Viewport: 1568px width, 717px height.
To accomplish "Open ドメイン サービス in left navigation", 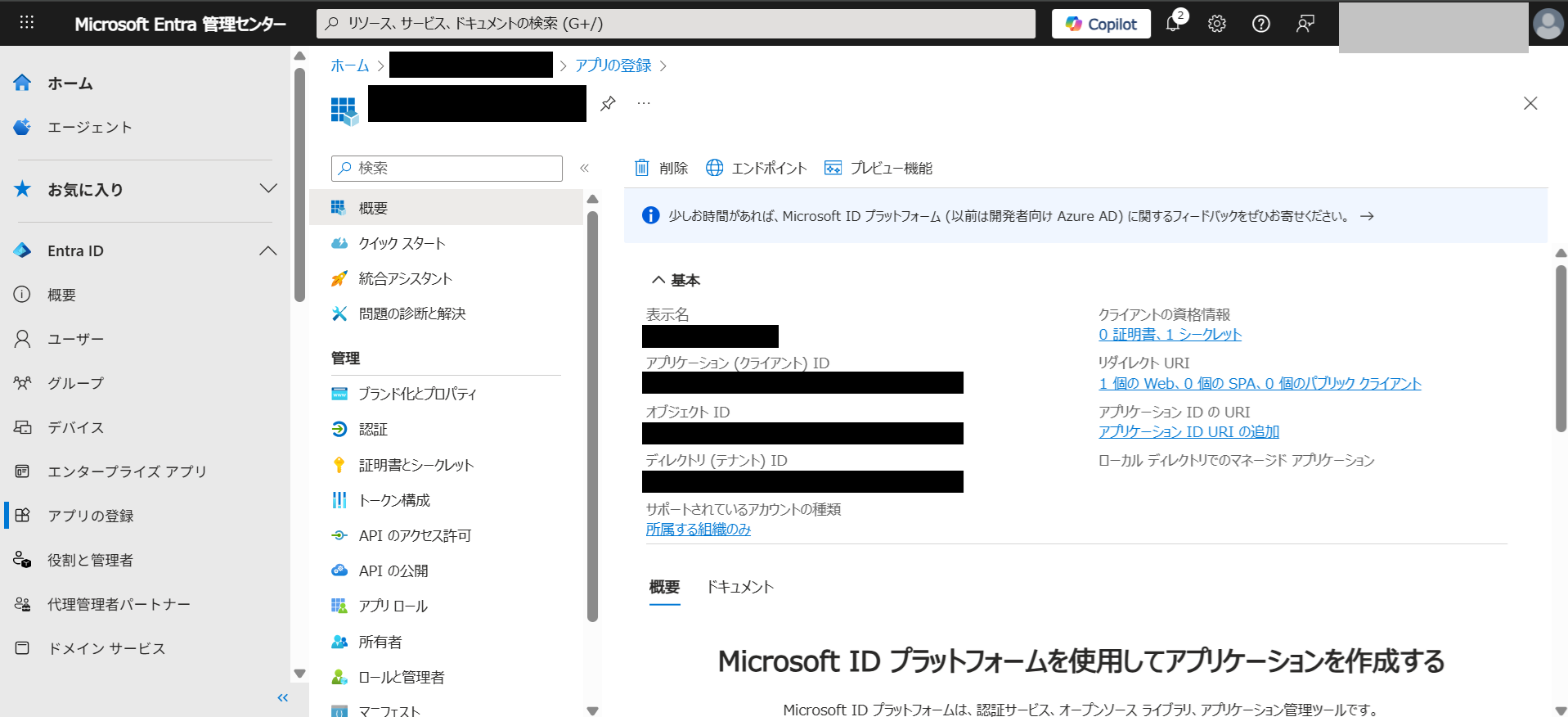I will click(106, 648).
